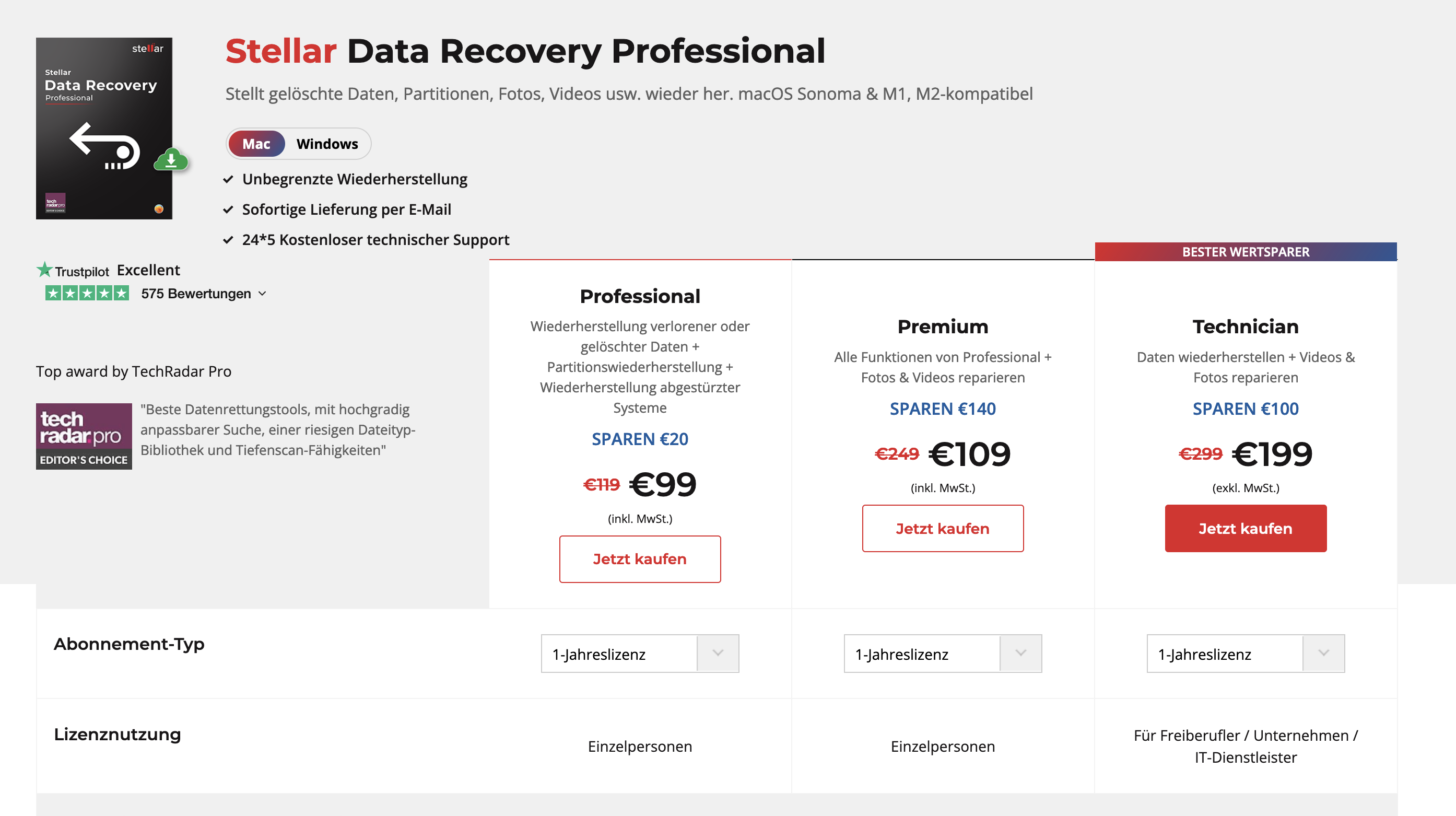Buy the Professional plan with Jetzt kaufen
Viewport: 1456px width, 816px height.
(x=640, y=558)
